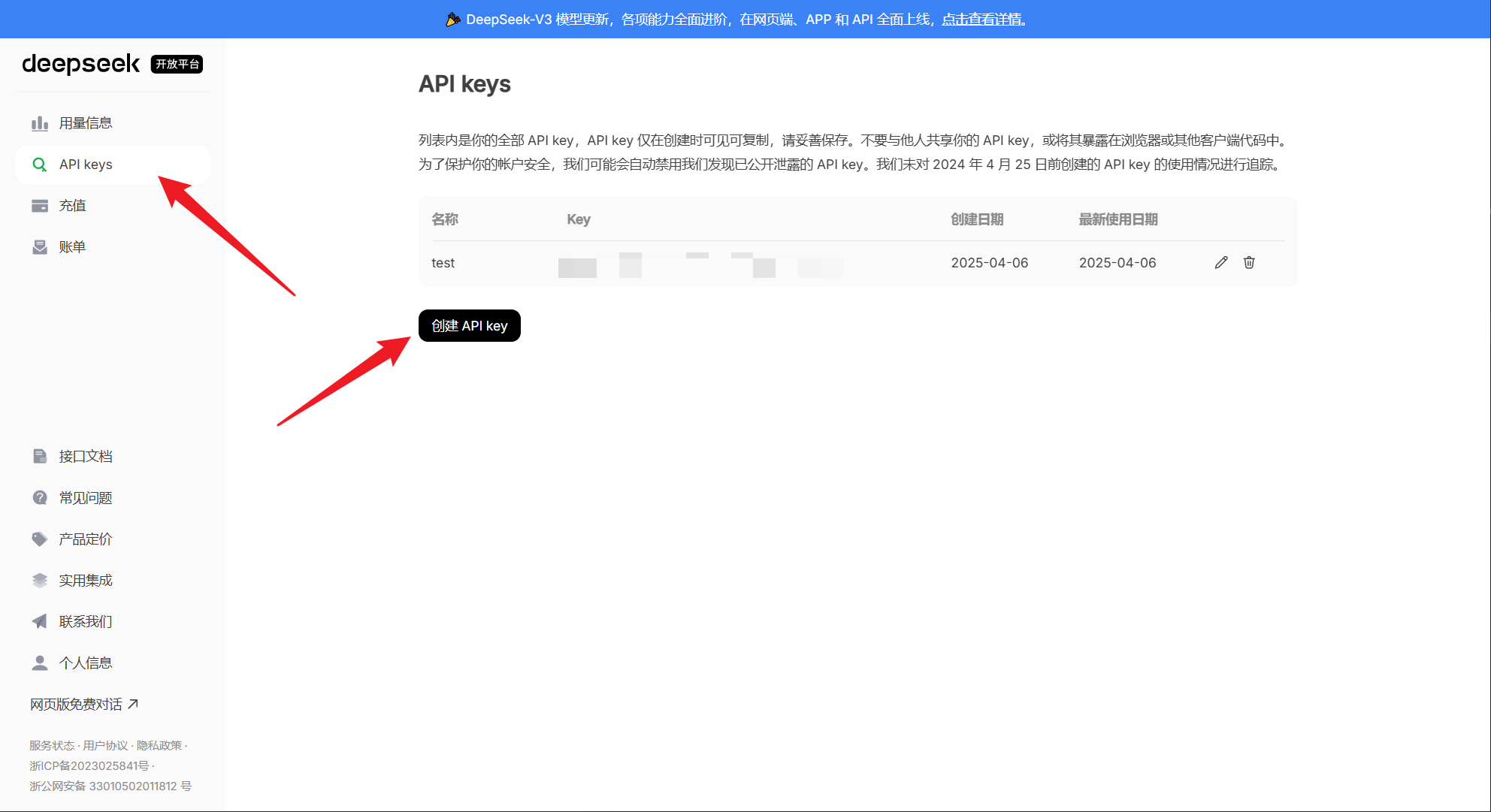Open 联系我们 contact page
The height and width of the screenshot is (812, 1491).
pos(113,622)
